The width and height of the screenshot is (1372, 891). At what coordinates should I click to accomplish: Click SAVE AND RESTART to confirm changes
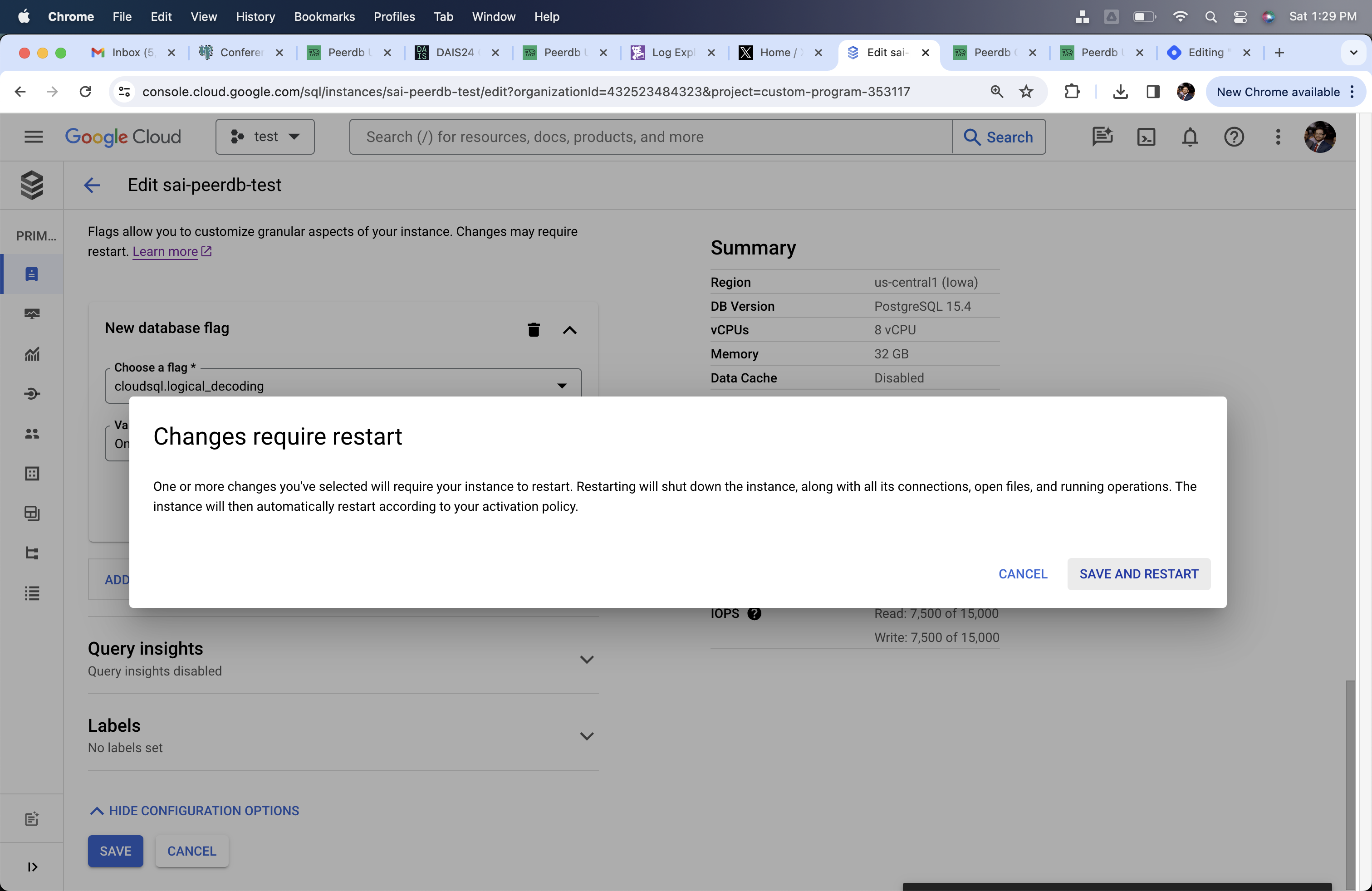click(1139, 573)
